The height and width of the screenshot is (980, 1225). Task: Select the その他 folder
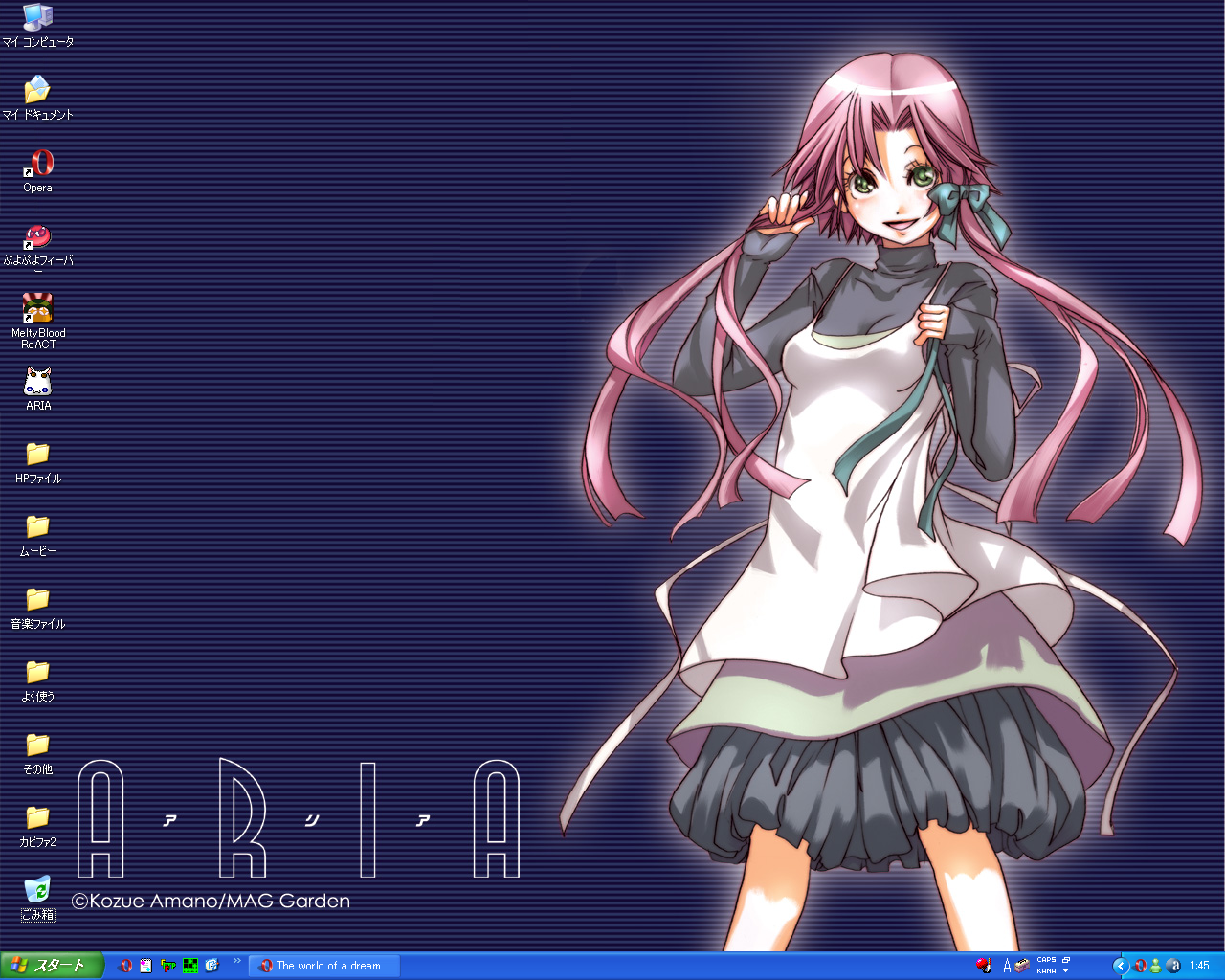click(x=38, y=753)
